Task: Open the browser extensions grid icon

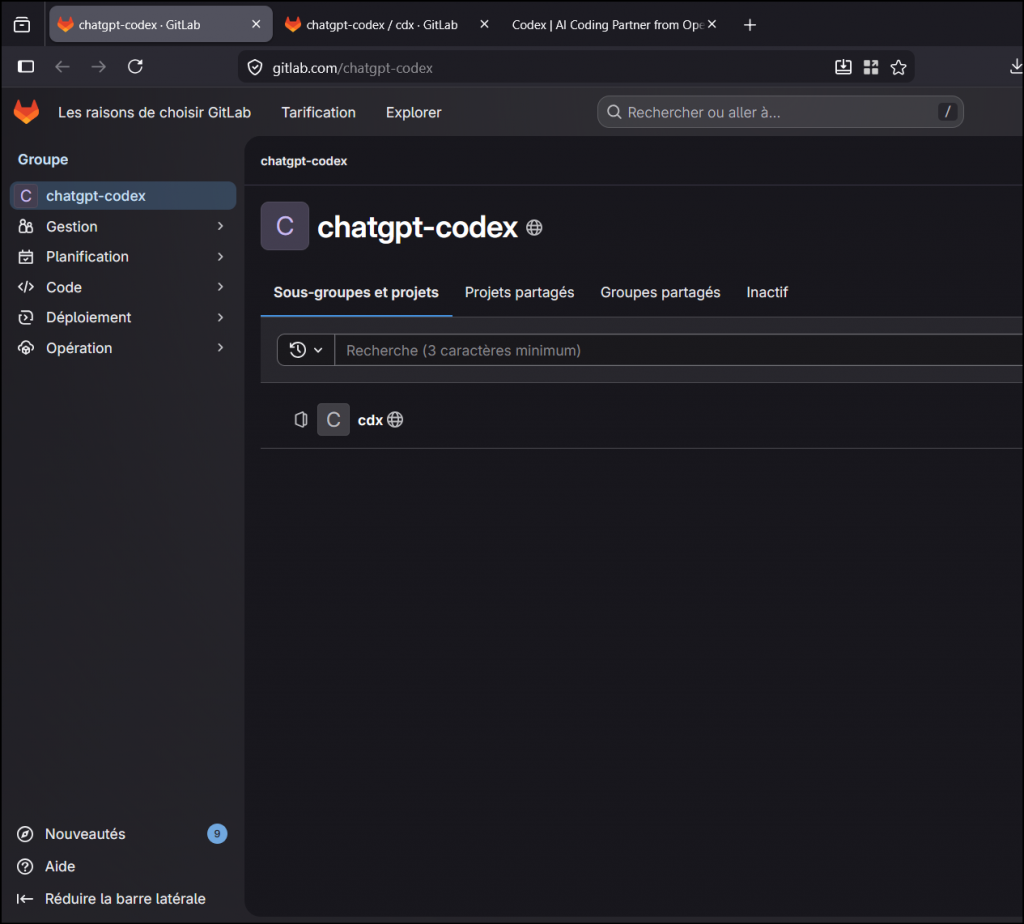Action: tap(871, 67)
